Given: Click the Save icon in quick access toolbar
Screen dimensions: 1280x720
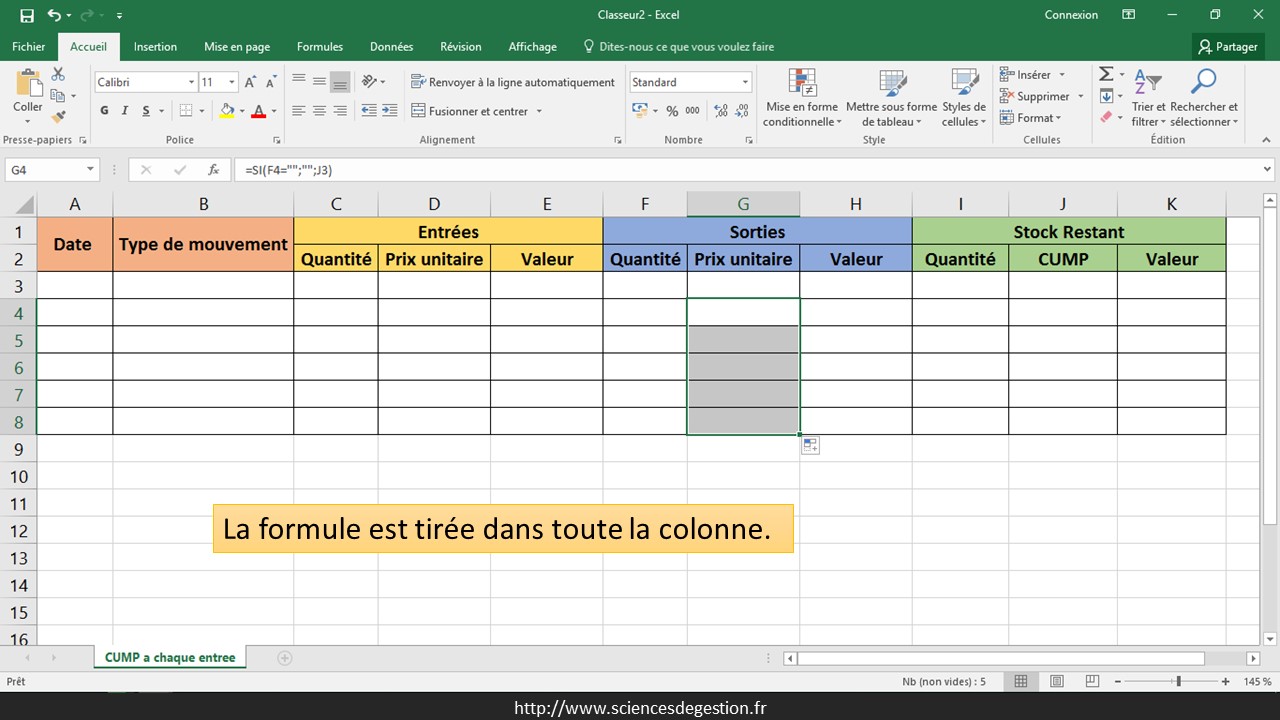Looking at the screenshot, I should coord(27,15).
